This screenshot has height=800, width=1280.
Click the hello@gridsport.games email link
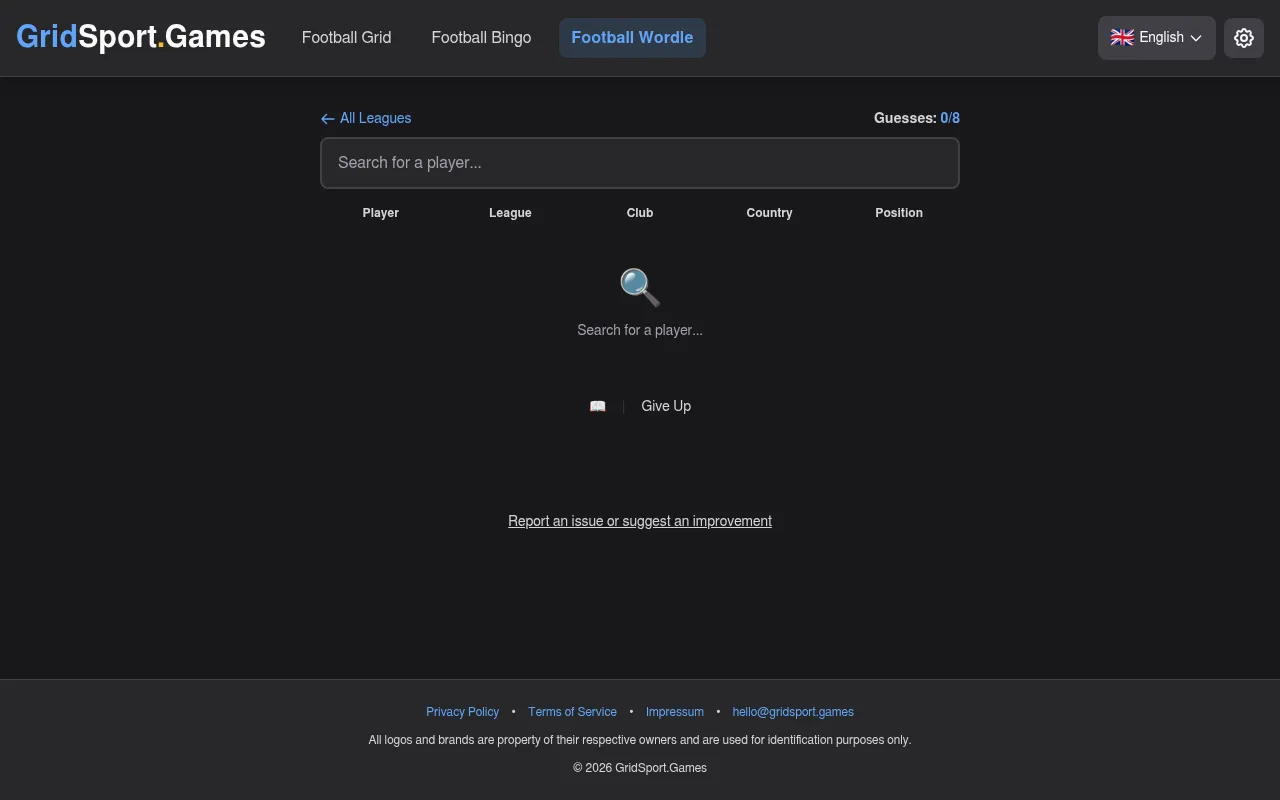pyautogui.click(x=793, y=712)
